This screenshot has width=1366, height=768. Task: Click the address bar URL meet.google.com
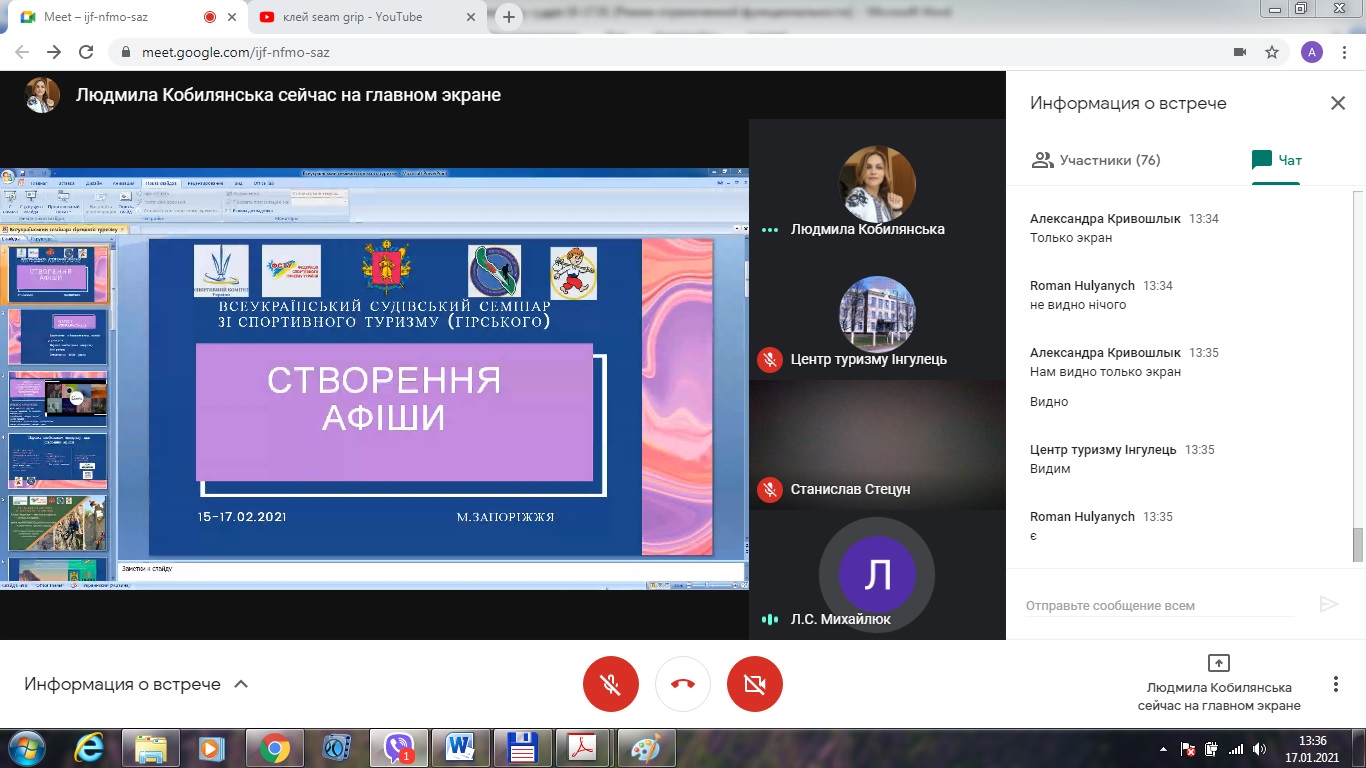click(236, 52)
